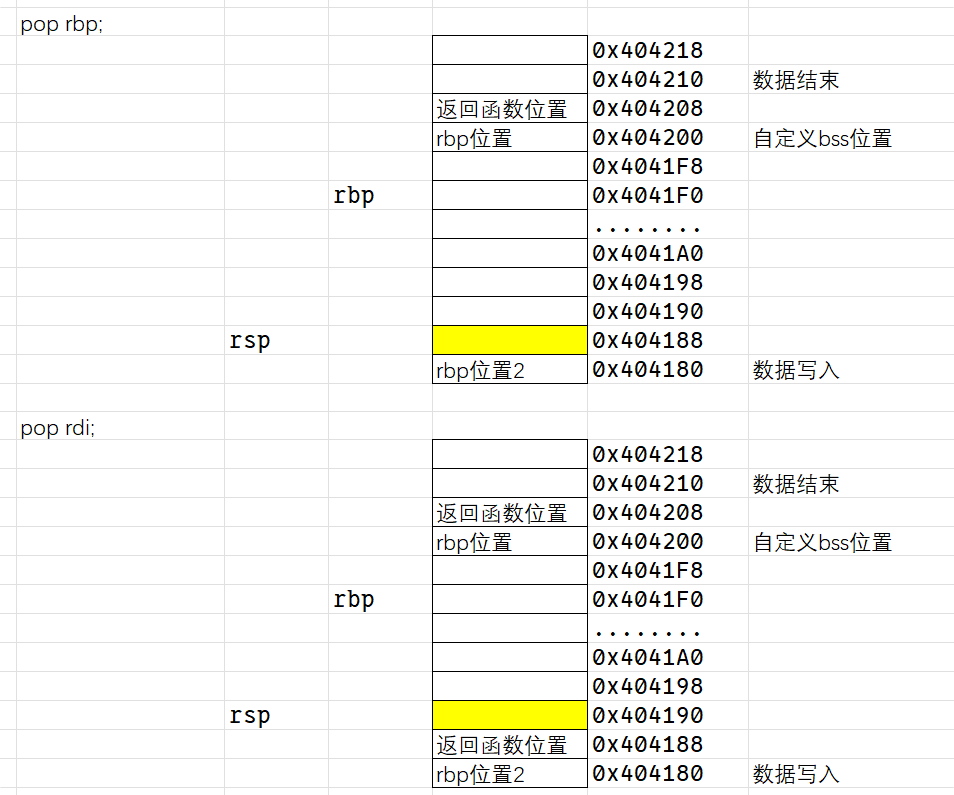Select 返回函数位置 cell beside 0x404208 in pop rdi diagram
Image resolution: width=954 pixels, height=795 pixels.
click(510, 512)
